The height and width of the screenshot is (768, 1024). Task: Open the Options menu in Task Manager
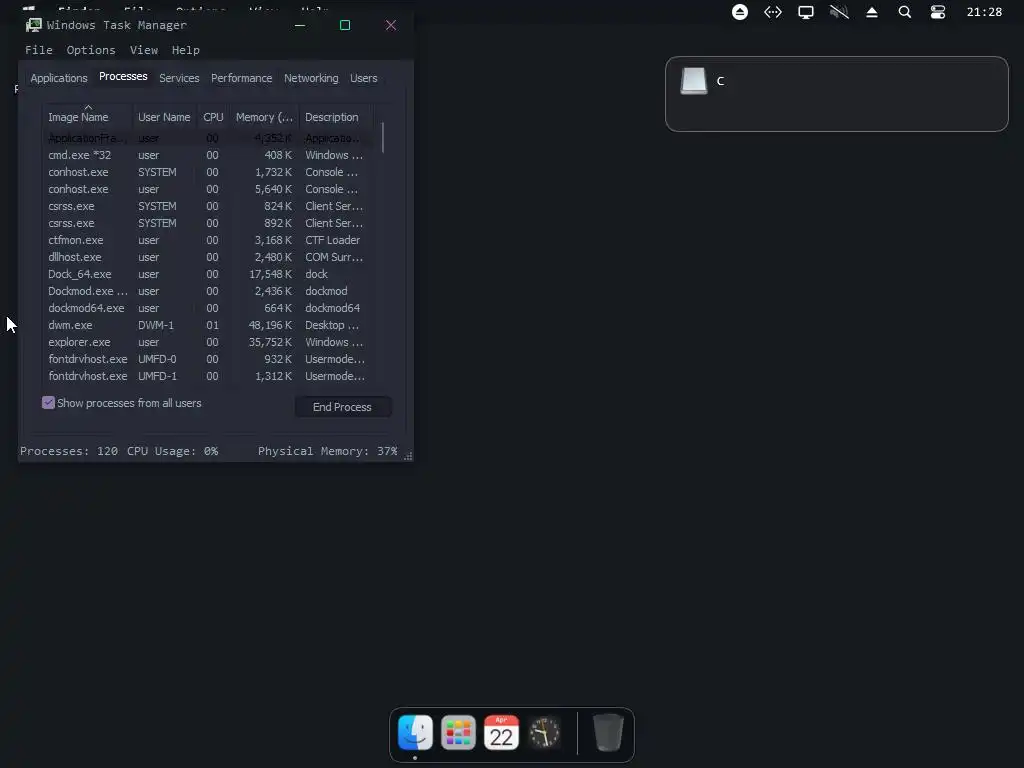(91, 50)
